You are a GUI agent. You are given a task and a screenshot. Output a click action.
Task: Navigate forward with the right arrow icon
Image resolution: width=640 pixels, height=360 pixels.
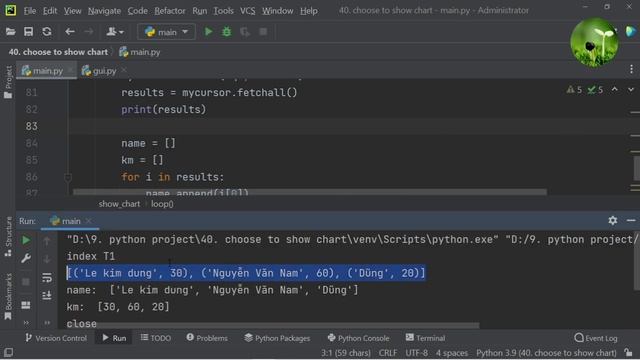click(x=88, y=31)
